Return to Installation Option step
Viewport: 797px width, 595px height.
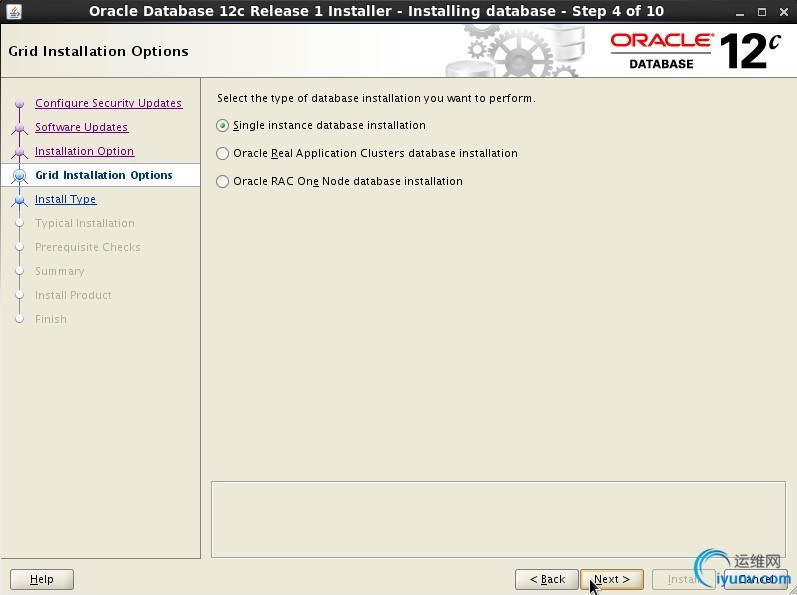pyautogui.click(x=84, y=151)
